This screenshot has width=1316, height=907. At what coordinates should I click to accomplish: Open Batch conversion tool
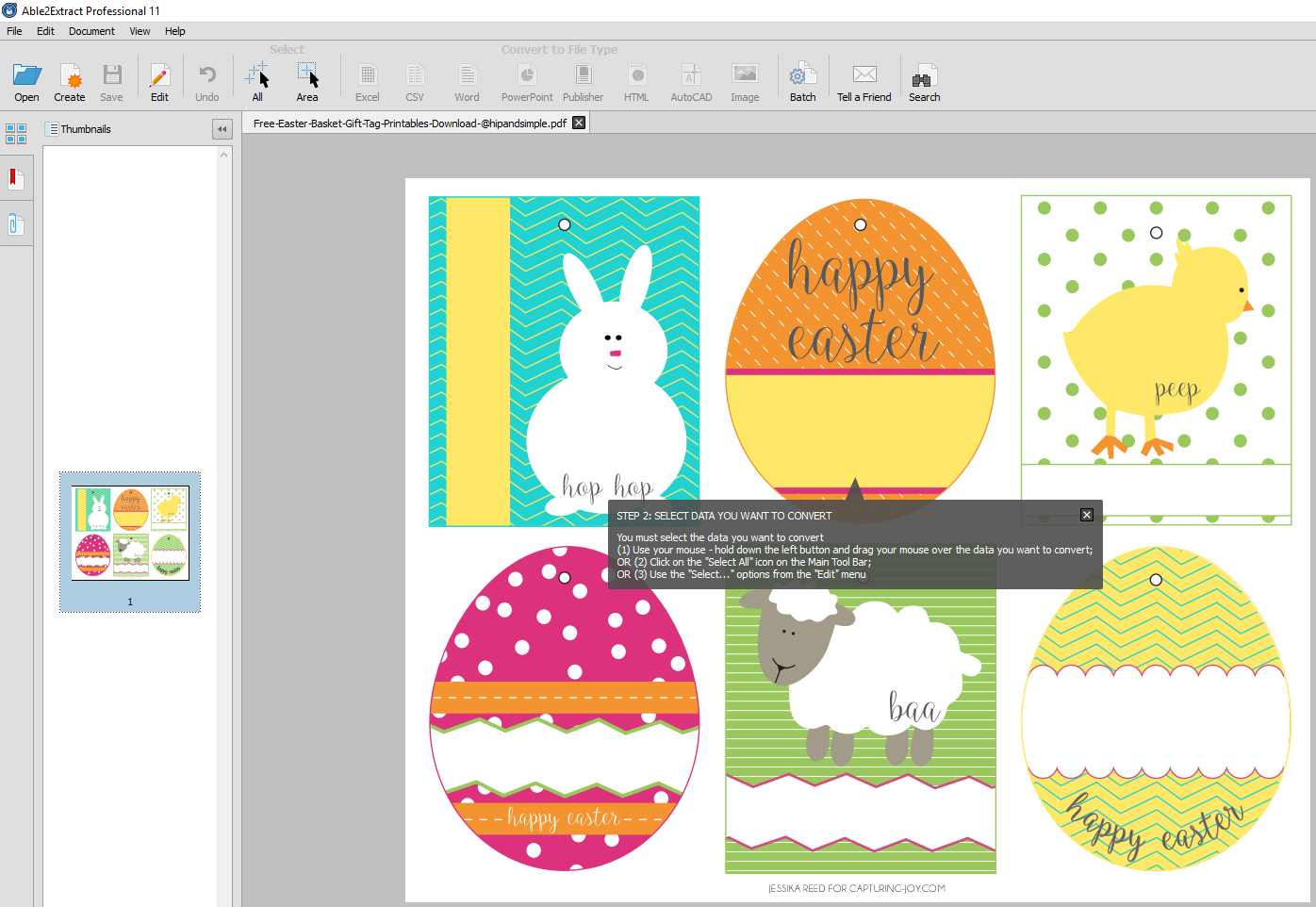tap(802, 82)
